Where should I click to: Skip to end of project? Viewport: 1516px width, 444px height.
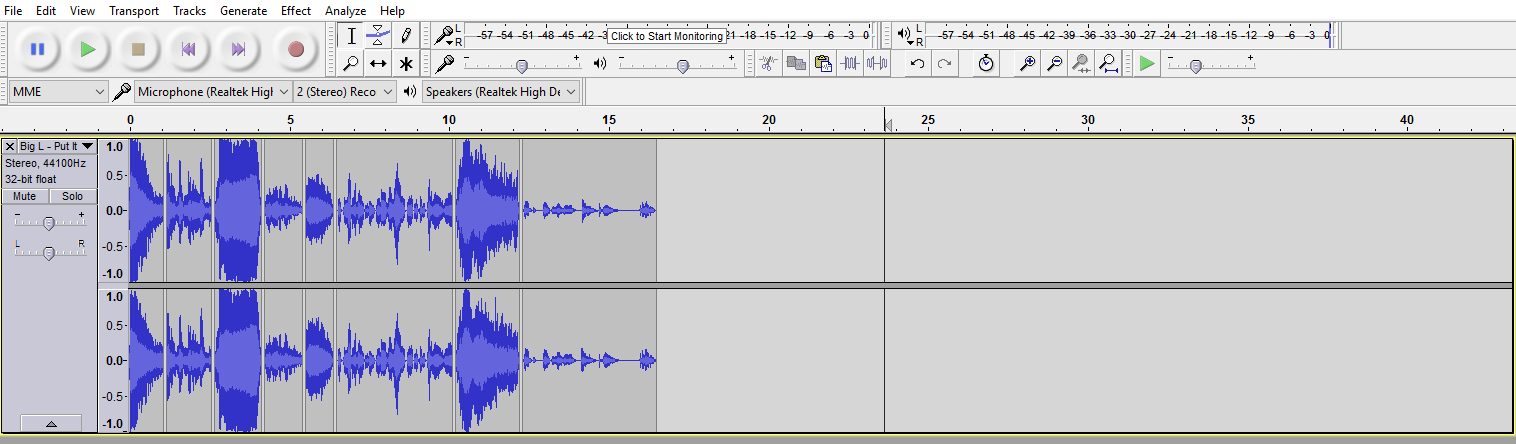point(238,48)
